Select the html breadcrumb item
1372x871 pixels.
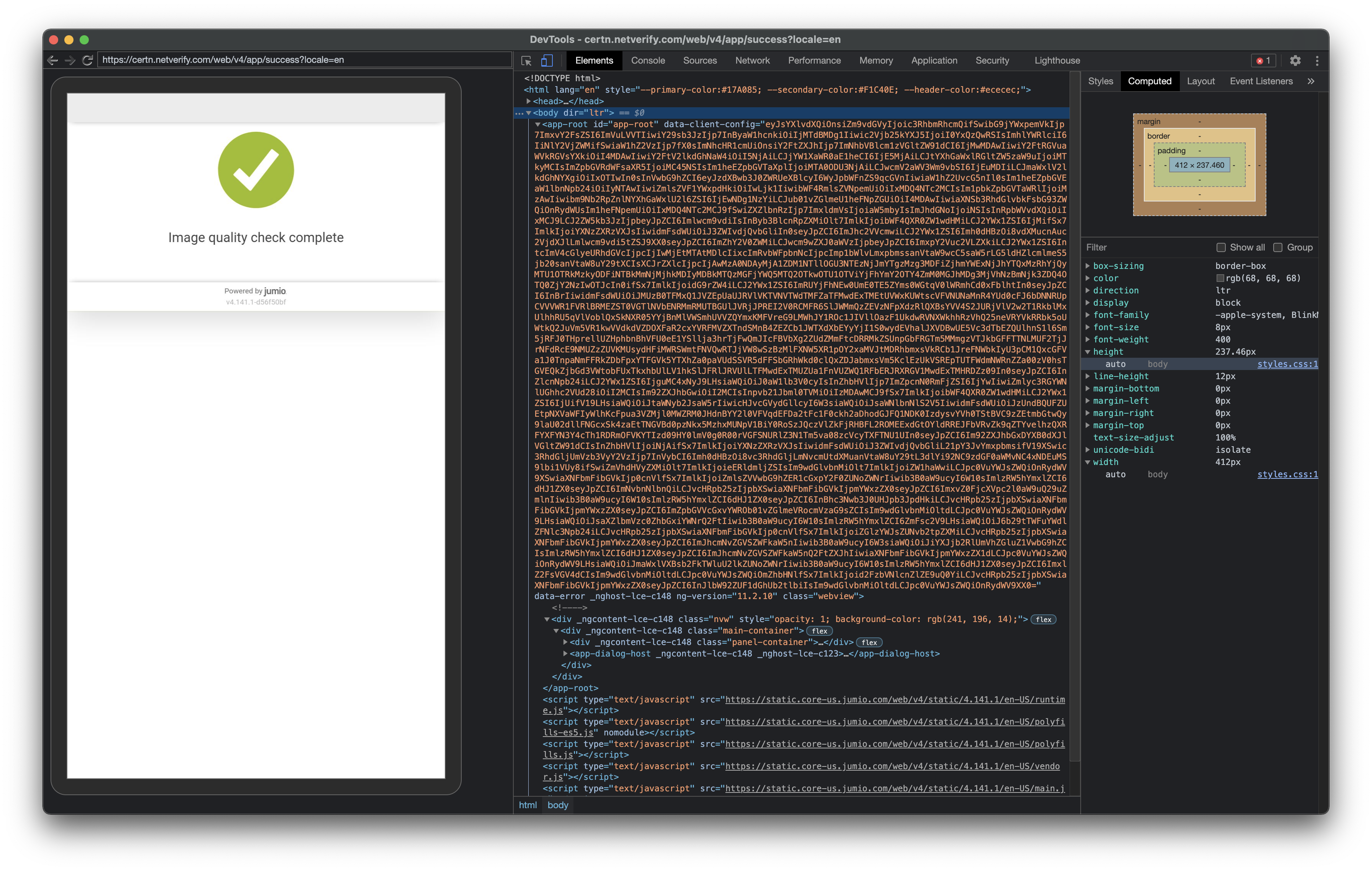coord(528,805)
